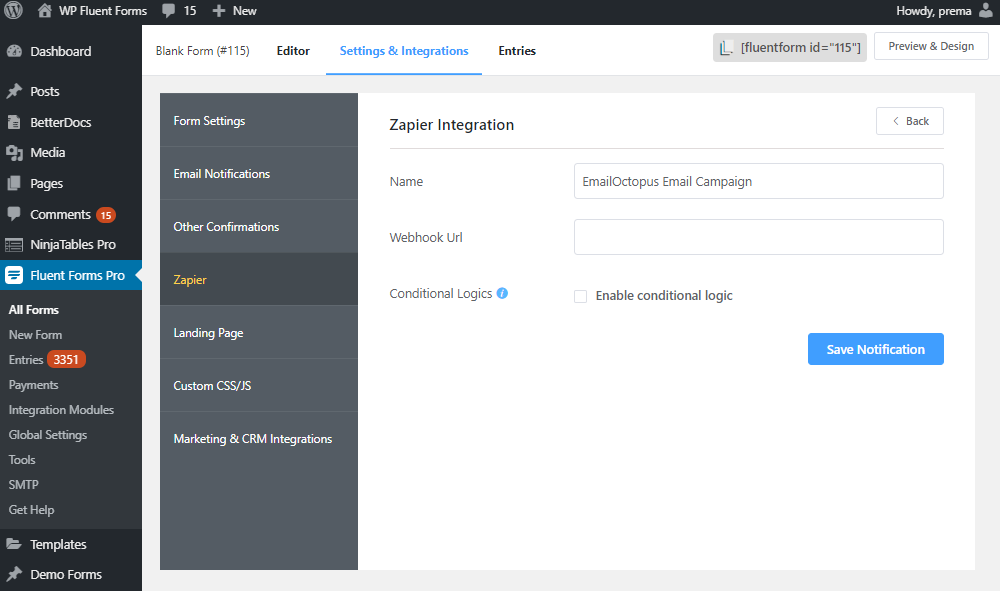Open Email Notifications settings
Image resolution: width=1000 pixels, height=591 pixels.
tap(259, 173)
